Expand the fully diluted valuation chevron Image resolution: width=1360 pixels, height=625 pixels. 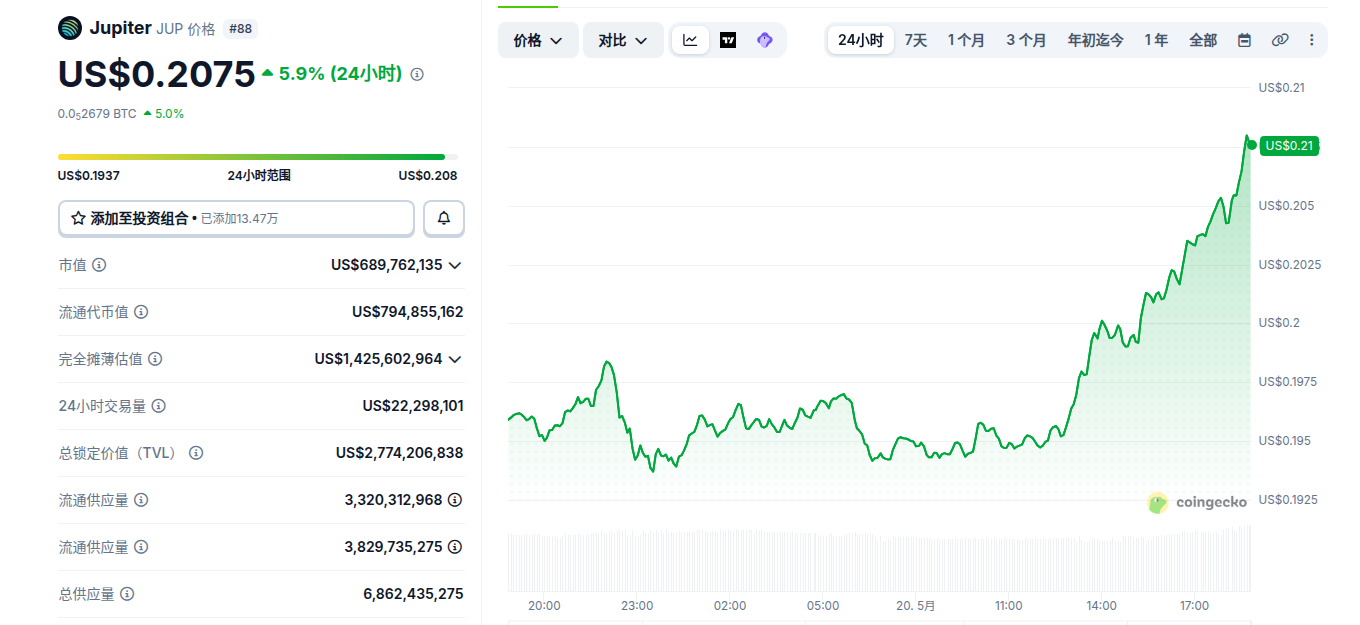point(455,359)
